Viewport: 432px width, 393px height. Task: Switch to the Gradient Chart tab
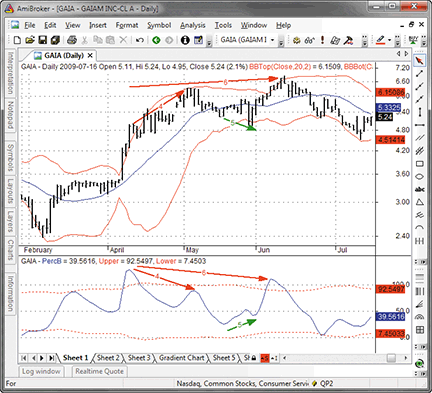[181, 358]
